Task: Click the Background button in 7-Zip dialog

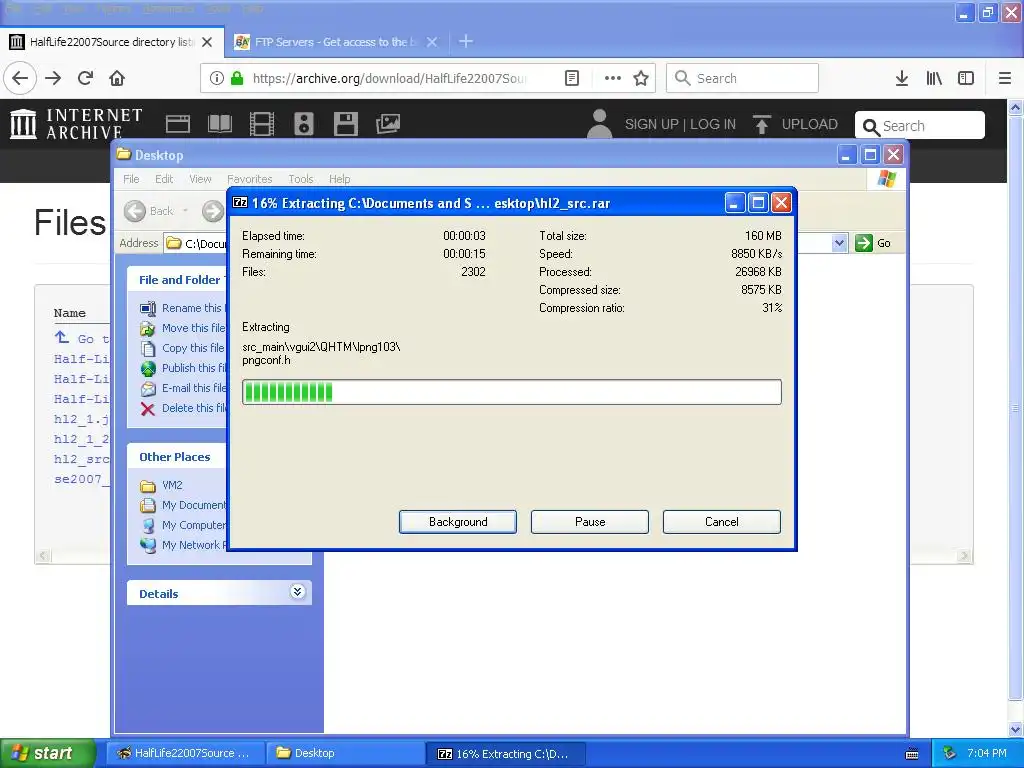Action: 458,522
